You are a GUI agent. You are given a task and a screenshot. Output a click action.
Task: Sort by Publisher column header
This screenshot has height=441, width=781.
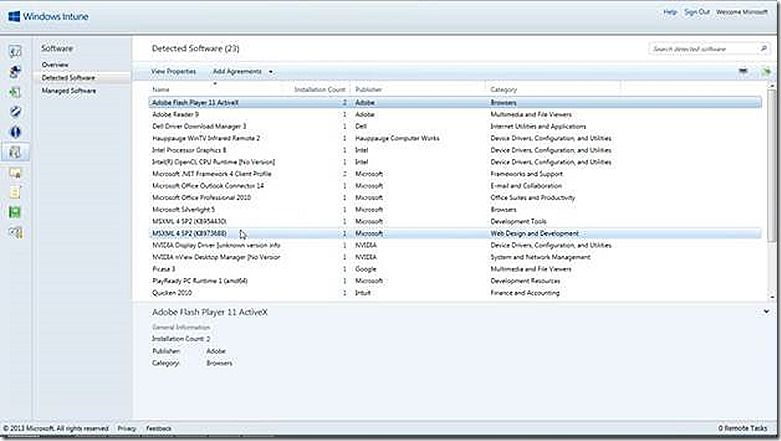pos(369,90)
